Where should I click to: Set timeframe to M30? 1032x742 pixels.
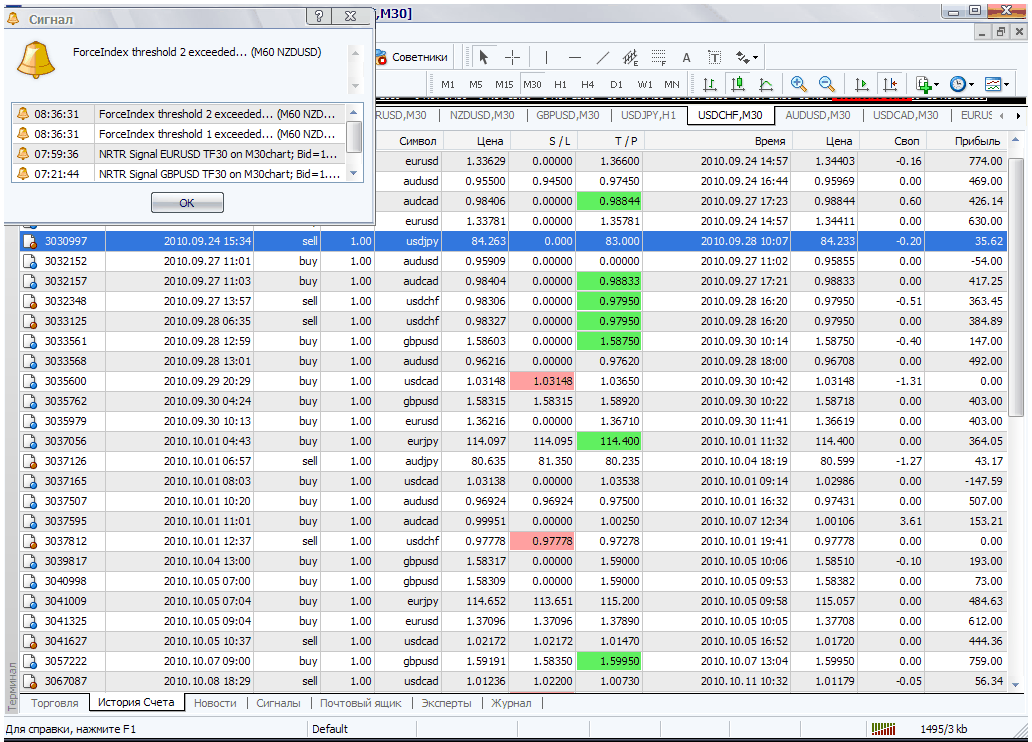tap(532, 84)
